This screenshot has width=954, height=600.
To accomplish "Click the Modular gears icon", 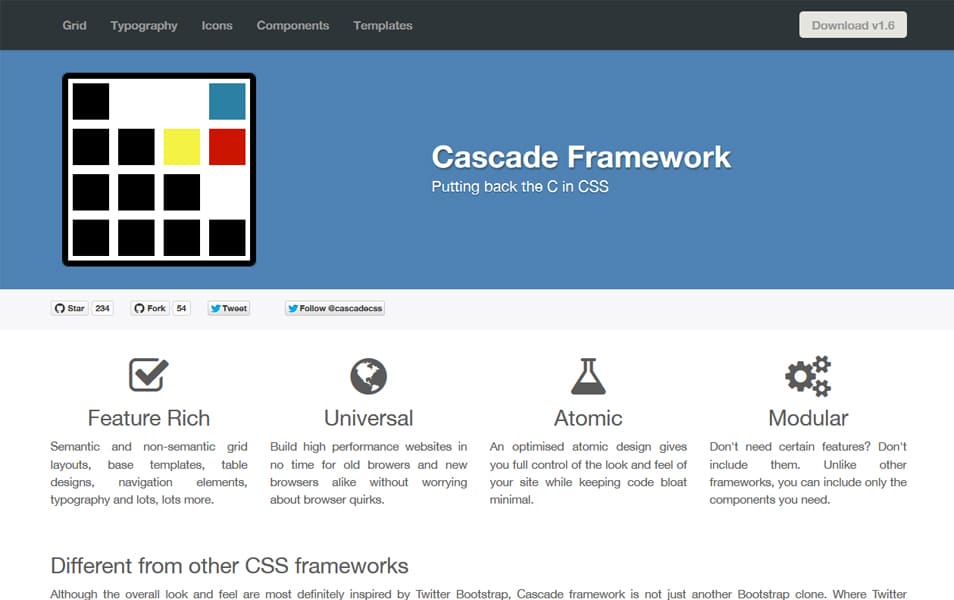I will click(x=808, y=376).
